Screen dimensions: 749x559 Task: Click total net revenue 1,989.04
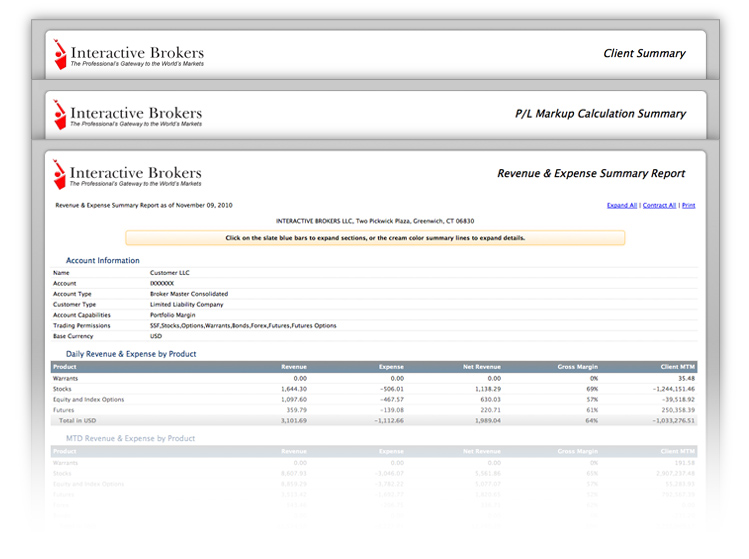click(488, 420)
